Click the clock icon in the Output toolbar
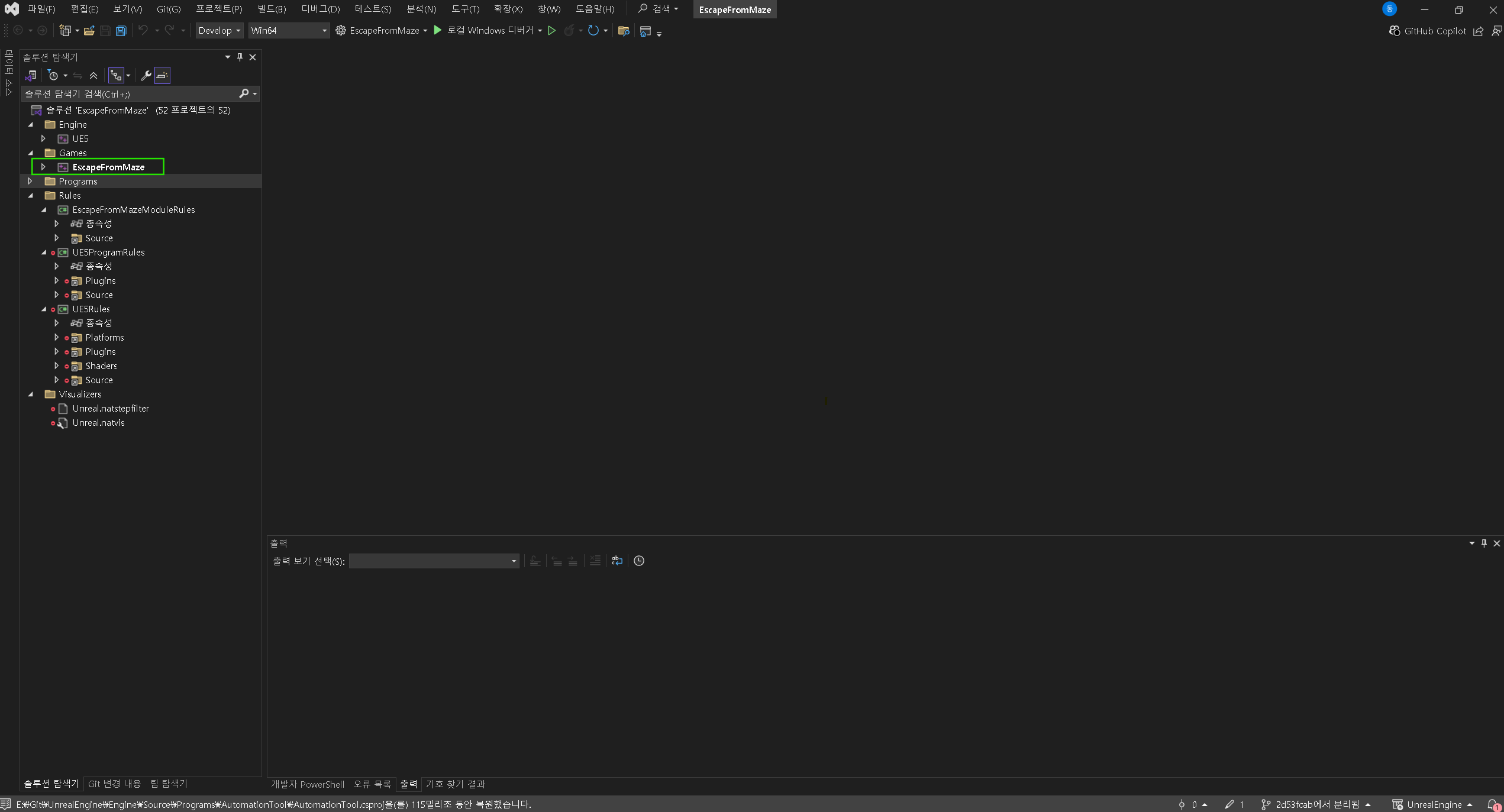The height and width of the screenshot is (812, 1504). point(639,561)
